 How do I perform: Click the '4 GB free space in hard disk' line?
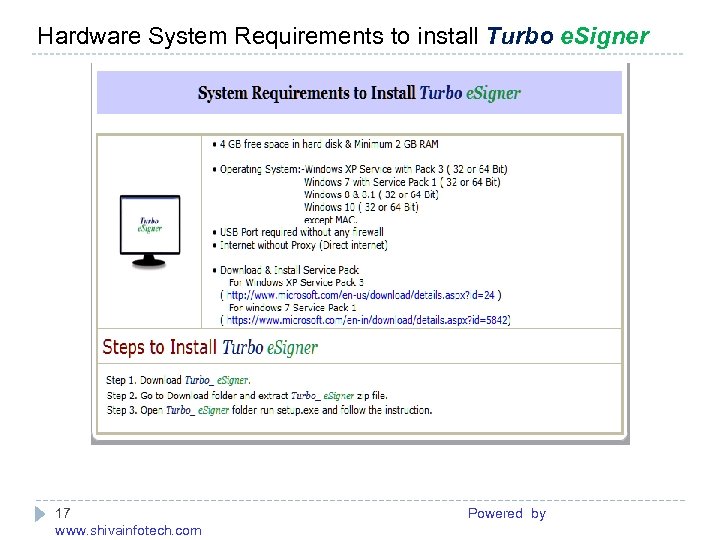[326, 144]
